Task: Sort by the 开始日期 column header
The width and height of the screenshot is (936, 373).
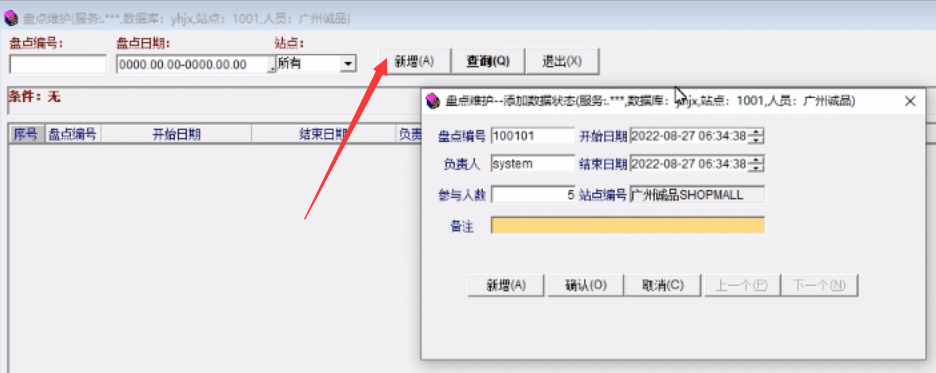Action: pyautogui.click(x=176, y=134)
